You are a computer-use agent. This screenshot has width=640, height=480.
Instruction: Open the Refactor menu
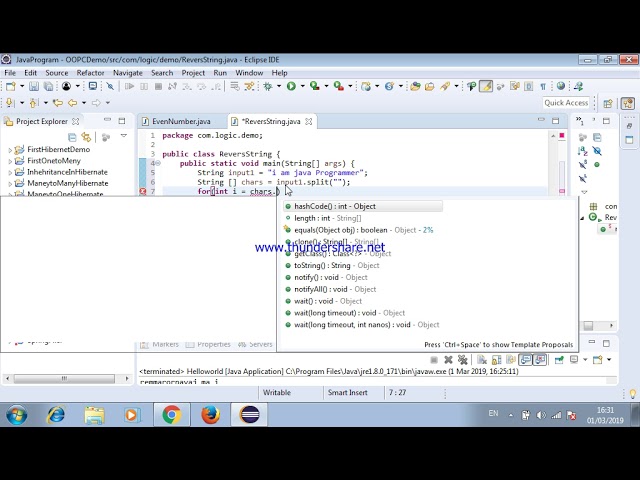tap(90, 73)
